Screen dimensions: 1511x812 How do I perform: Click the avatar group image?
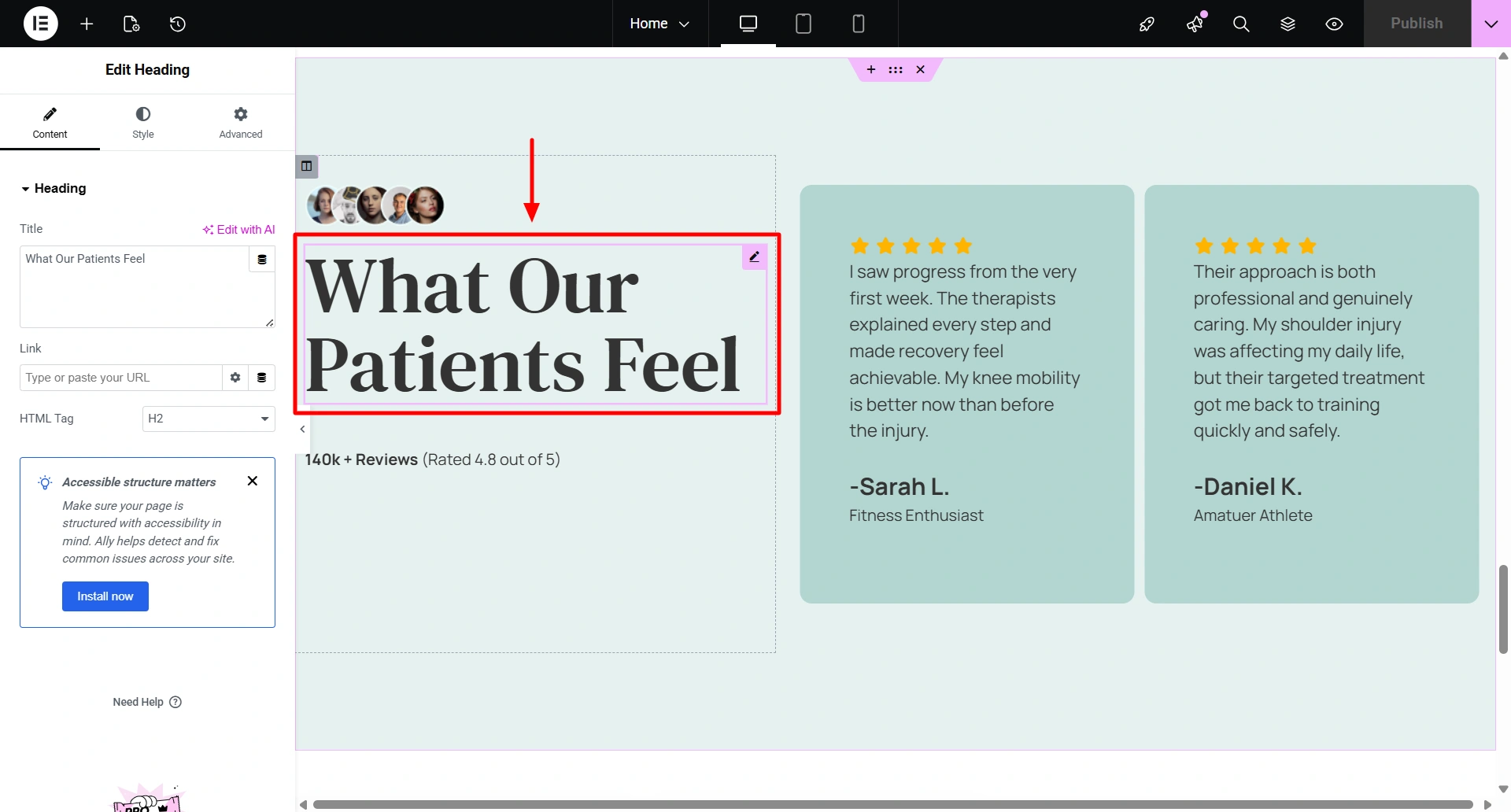375,205
